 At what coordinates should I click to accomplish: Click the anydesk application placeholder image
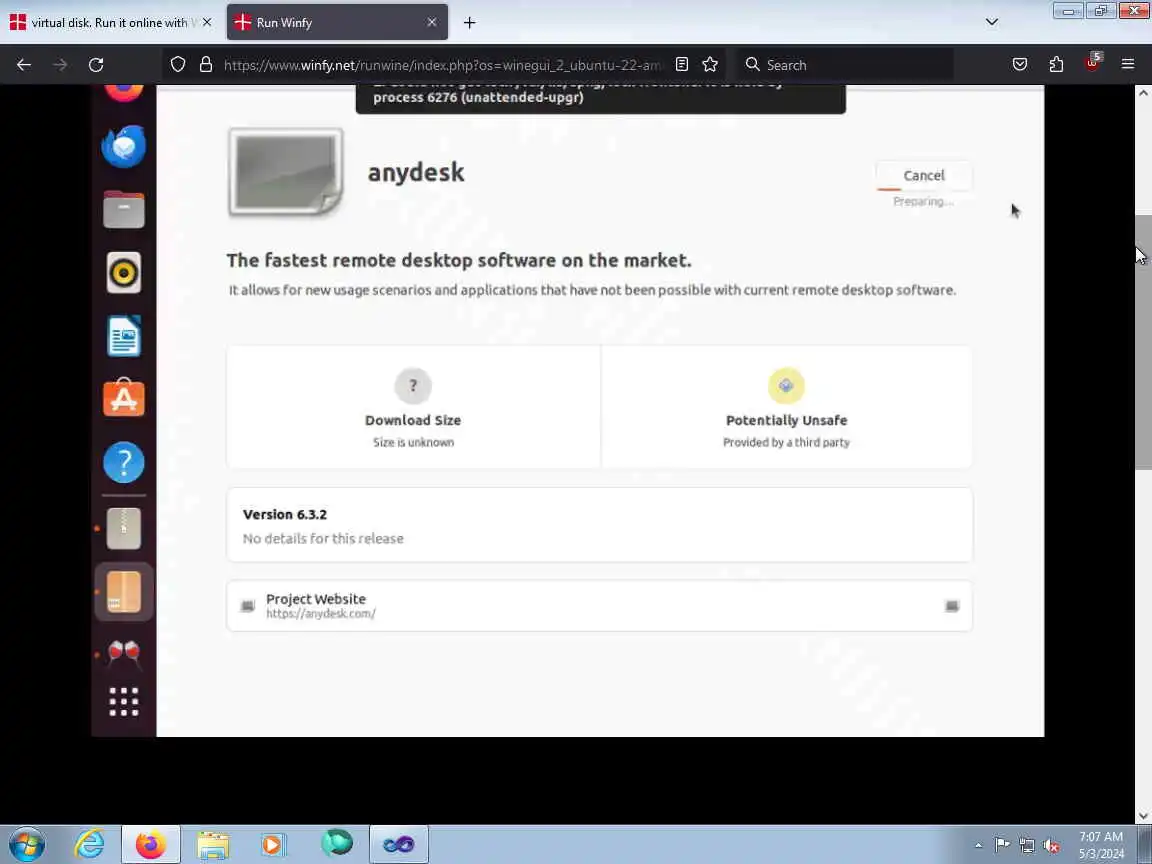[286, 173]
